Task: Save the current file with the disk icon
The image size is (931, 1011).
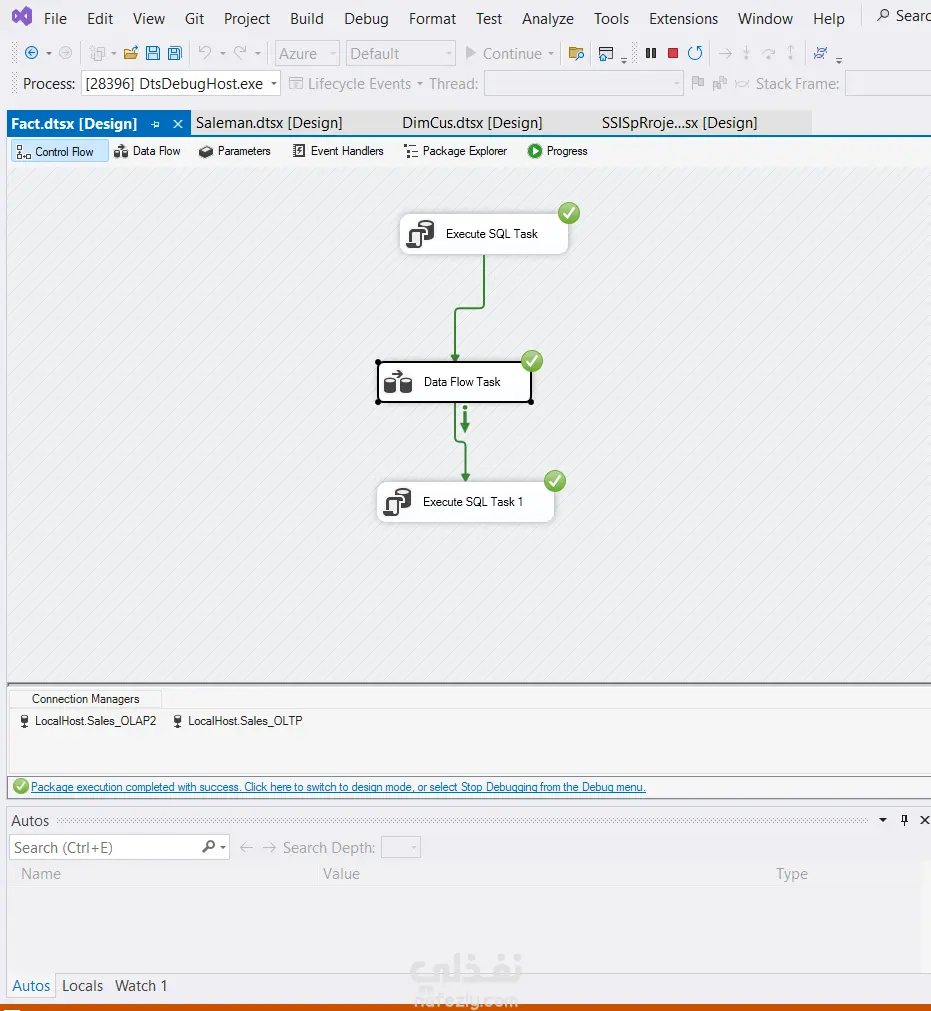Action: [153, 53]
